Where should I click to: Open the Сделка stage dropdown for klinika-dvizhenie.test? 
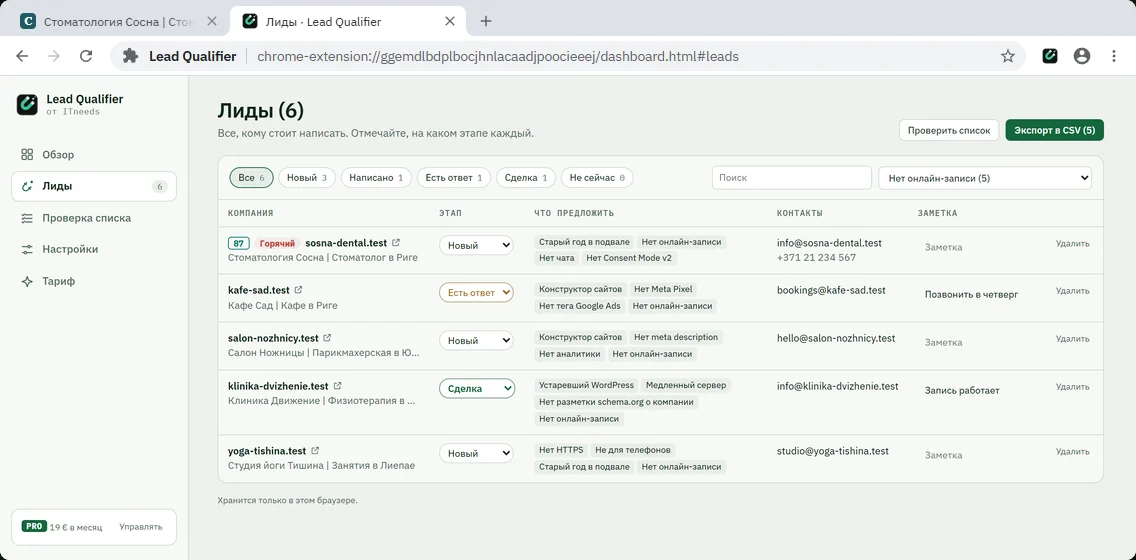(477, 388)
